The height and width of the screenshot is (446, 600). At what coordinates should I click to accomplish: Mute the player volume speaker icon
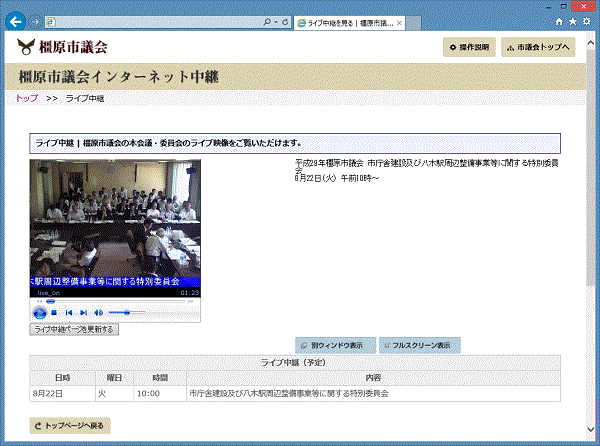[98, 313]
